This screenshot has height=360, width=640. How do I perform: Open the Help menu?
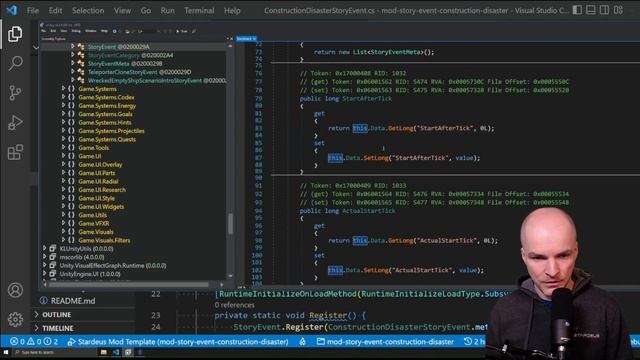tap(232, 11)
